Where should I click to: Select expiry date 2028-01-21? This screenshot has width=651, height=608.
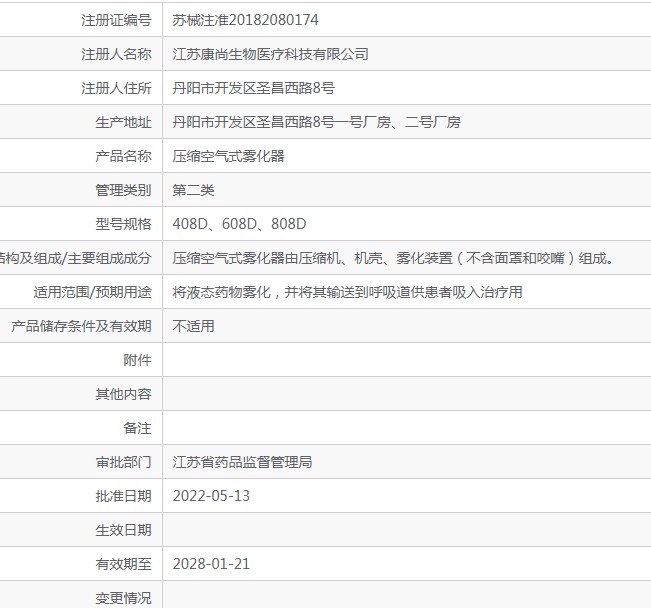[211, 564]
